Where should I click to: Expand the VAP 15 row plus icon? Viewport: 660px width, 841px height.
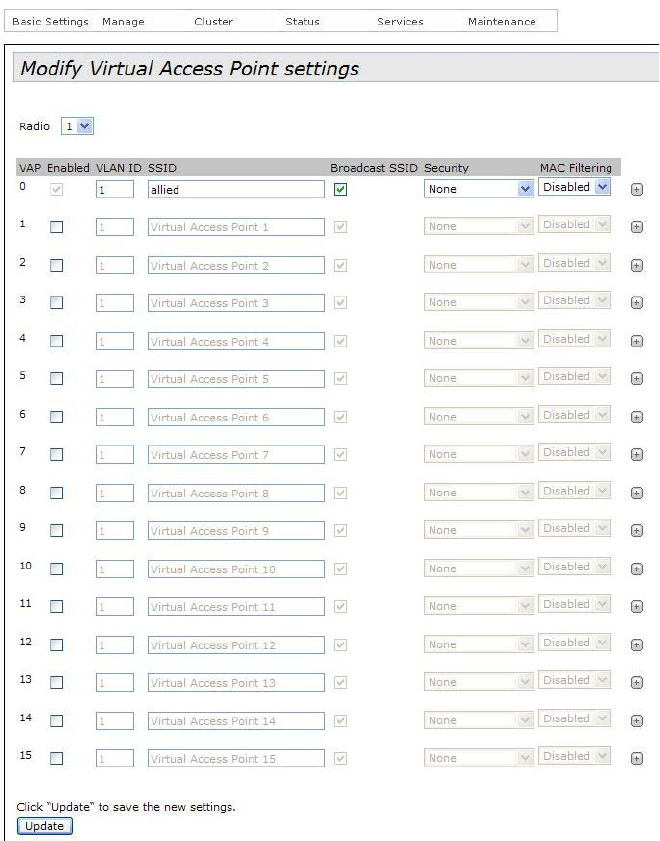click(636, 759)
